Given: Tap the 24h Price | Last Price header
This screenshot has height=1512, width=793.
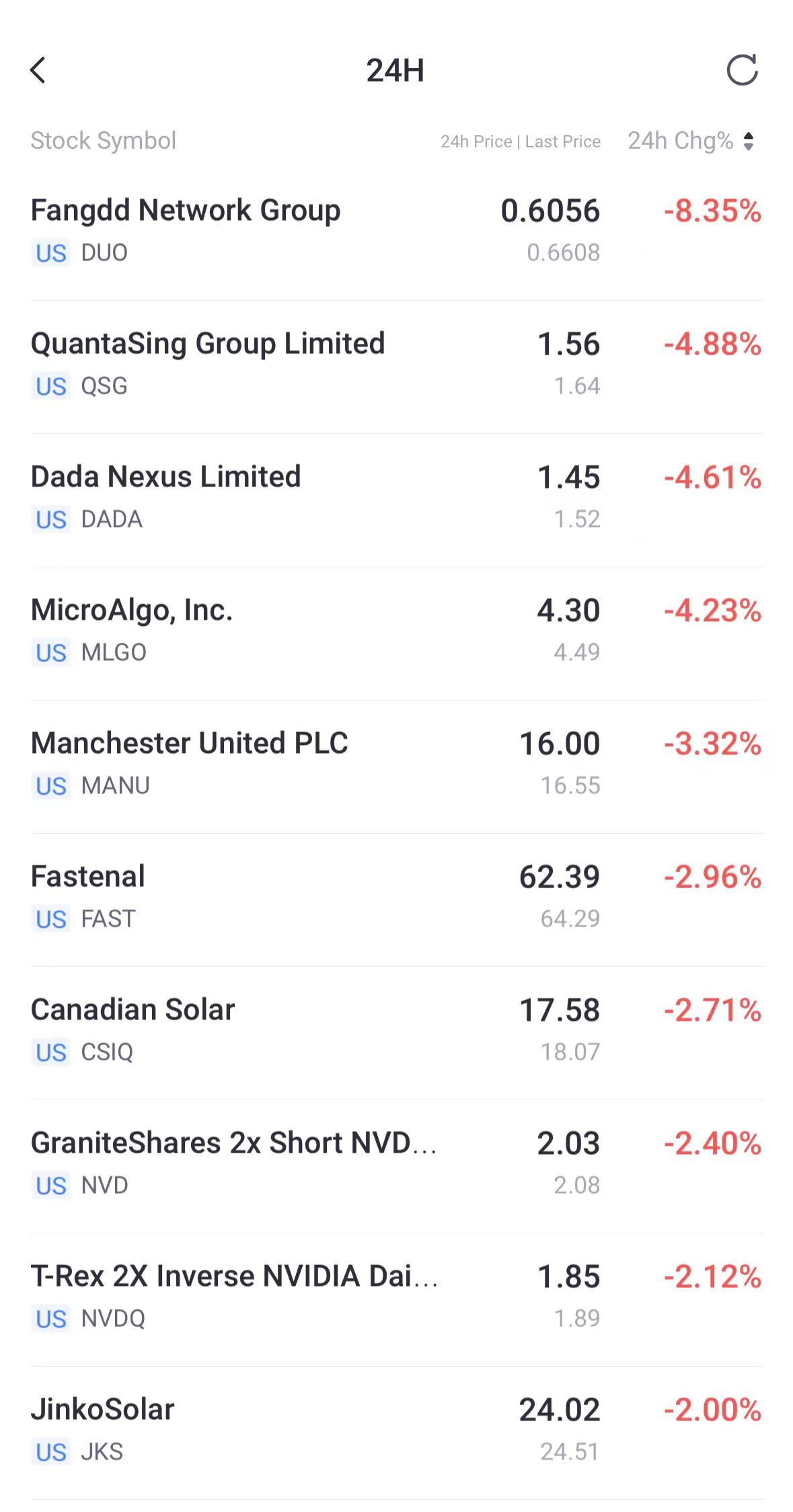Looking at the screenshot, I should (x=520, y=141).
